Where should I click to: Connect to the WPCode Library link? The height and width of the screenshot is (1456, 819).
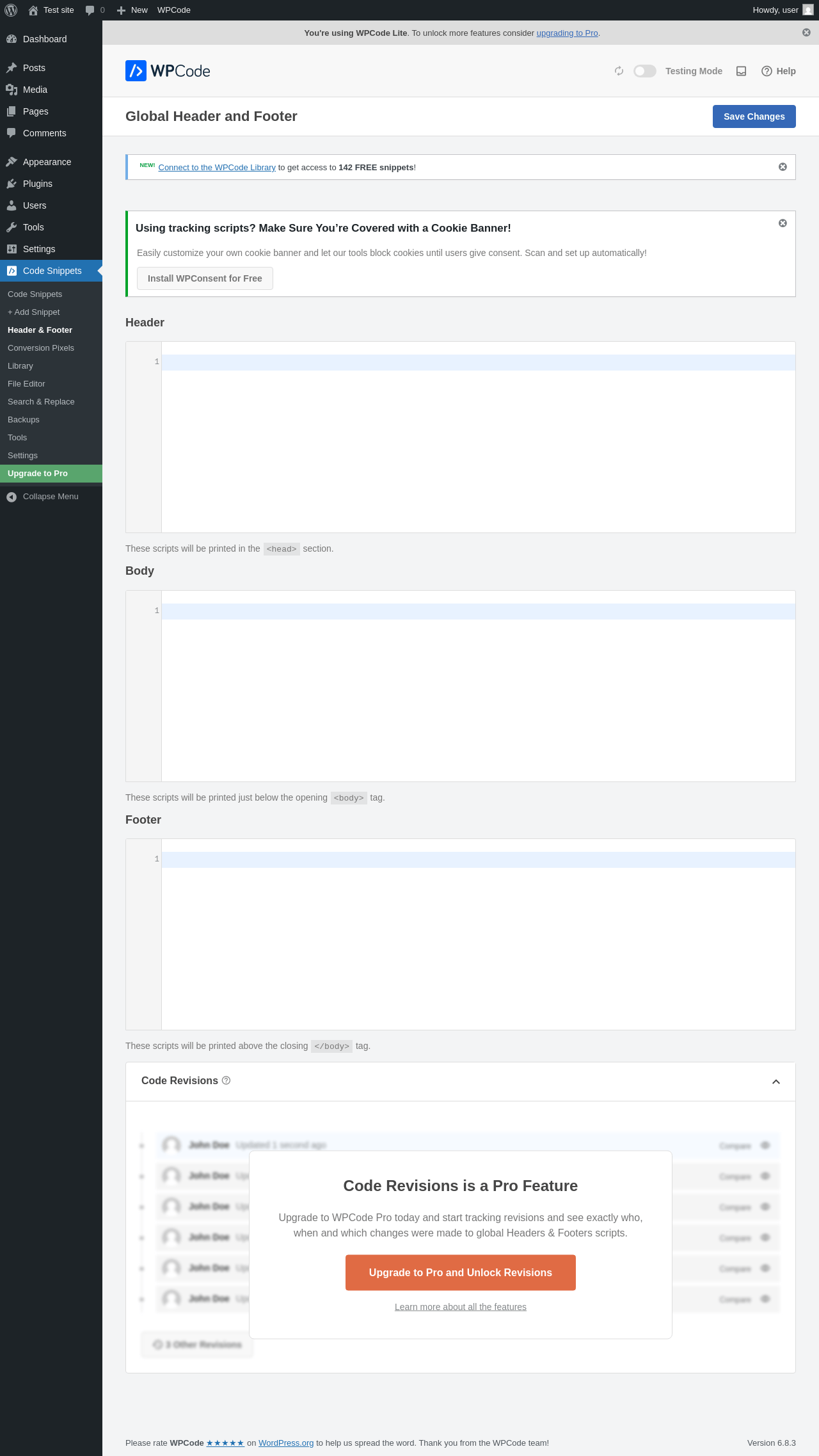click(217, 168)
